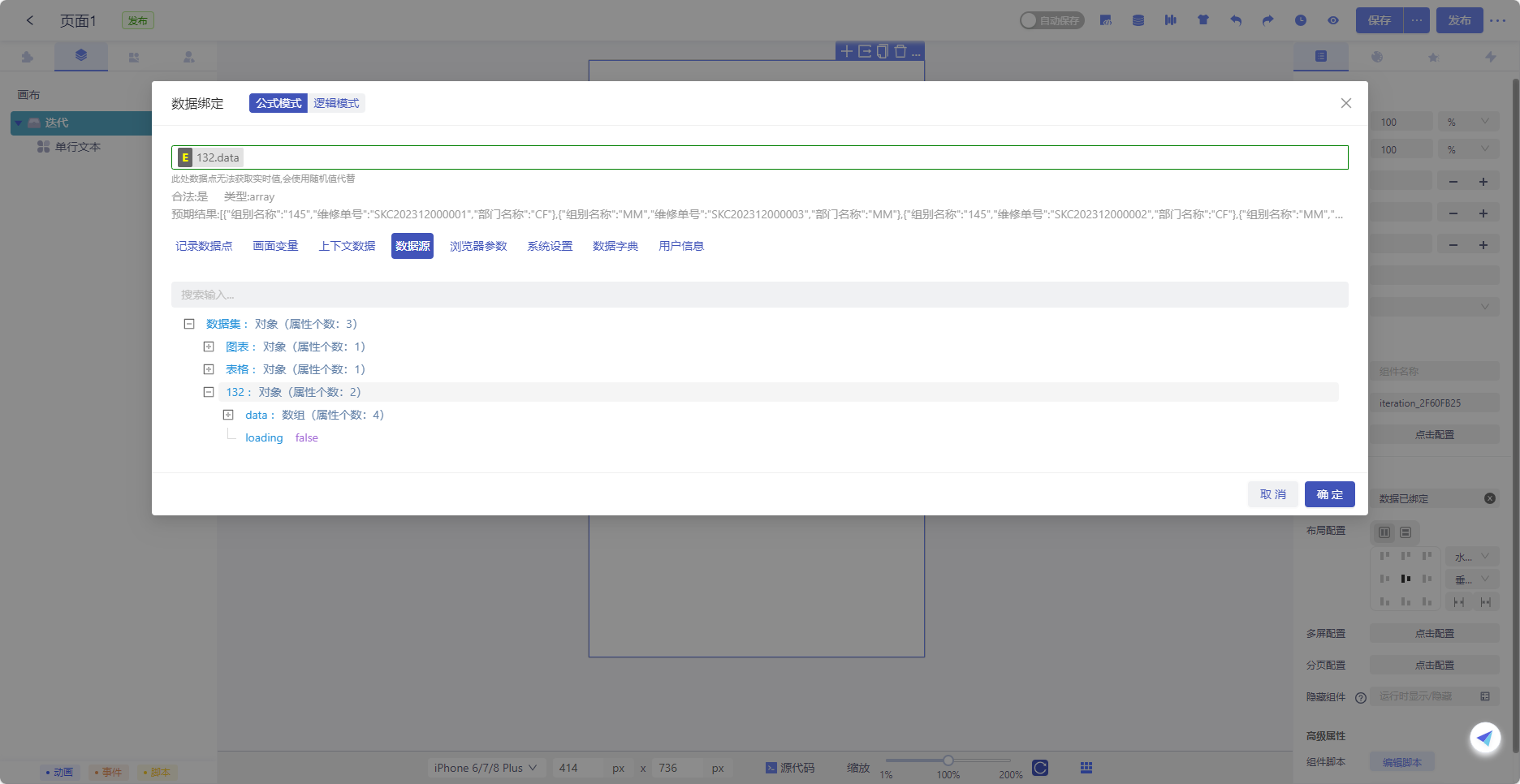Open the far-right top ellipsis menu
This screenshot has width=1520, height=784.
pos(1498,20)
